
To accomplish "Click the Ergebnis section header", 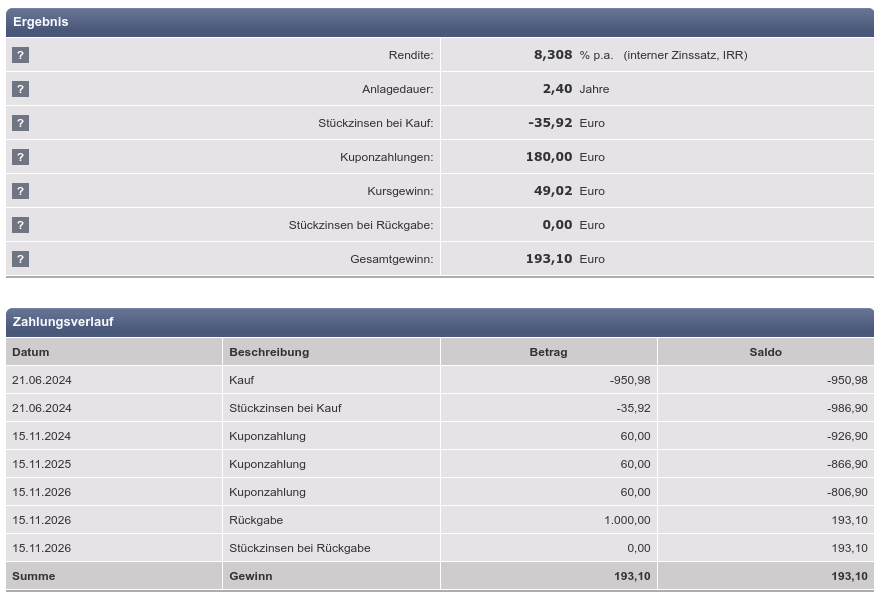I will 41,22.
